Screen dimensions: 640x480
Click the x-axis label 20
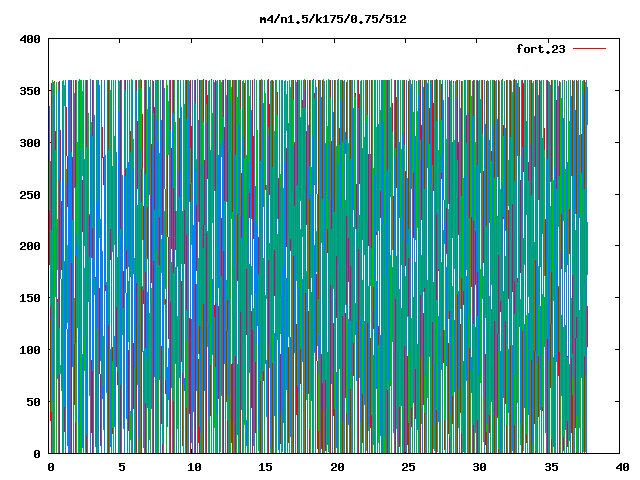(x=337, y=467)
